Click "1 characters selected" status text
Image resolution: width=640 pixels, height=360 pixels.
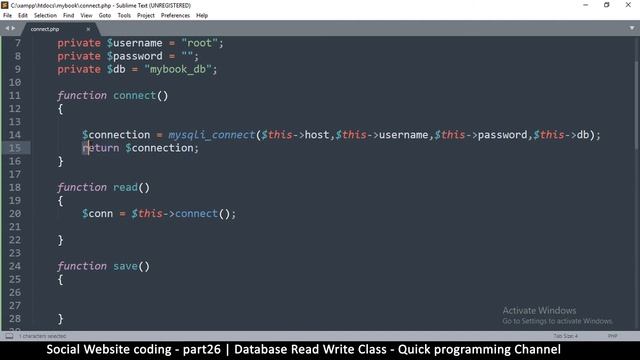(x=42, y=336)
